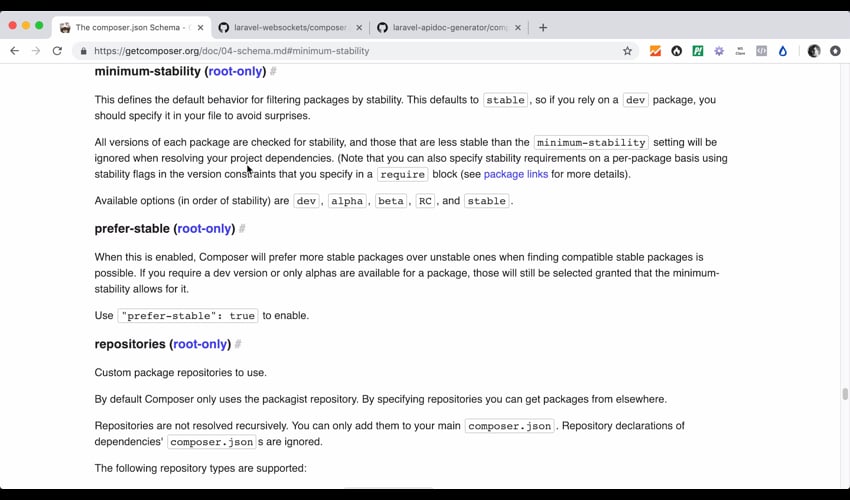Click the 'stable' code in first paragraph
Image resolution: width=850 pixels, height=500 pixels.
[x=505, y=100]
